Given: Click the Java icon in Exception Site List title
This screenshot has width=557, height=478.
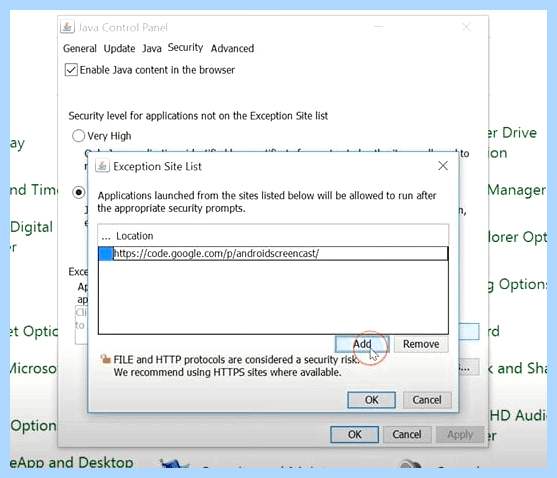Looking at the screenshot, I should click(102, 166).
